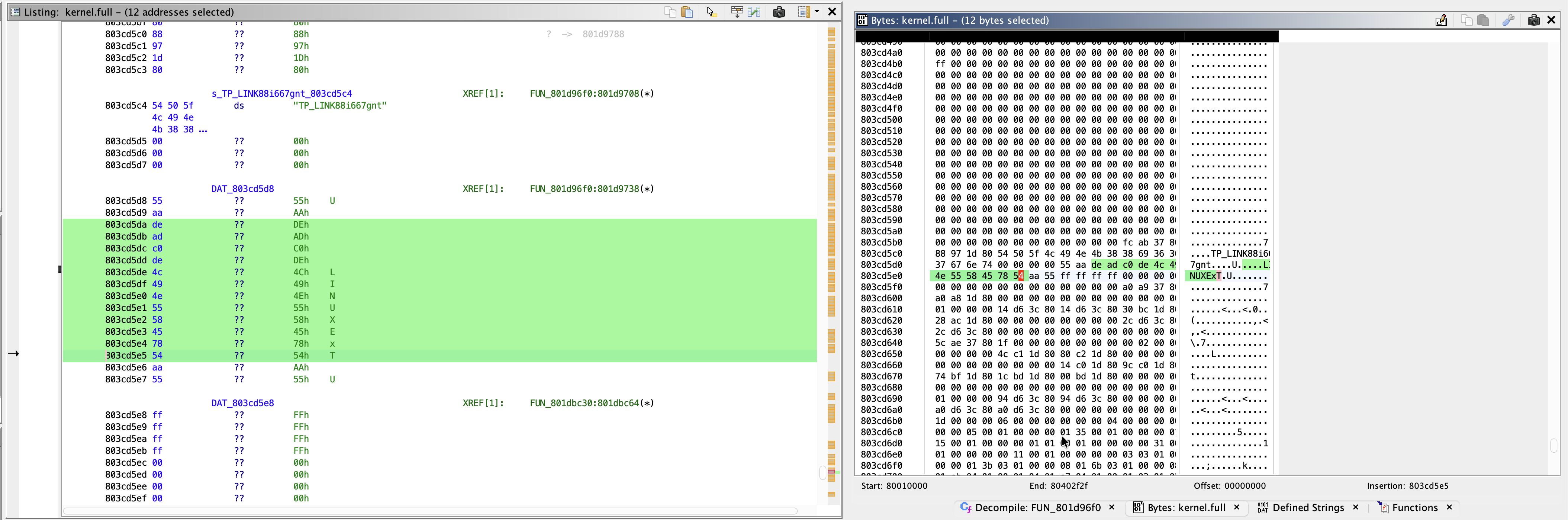The image size is (1568, 520).
Task: Close the Bytes panel
Action: tap(1551, 20)
